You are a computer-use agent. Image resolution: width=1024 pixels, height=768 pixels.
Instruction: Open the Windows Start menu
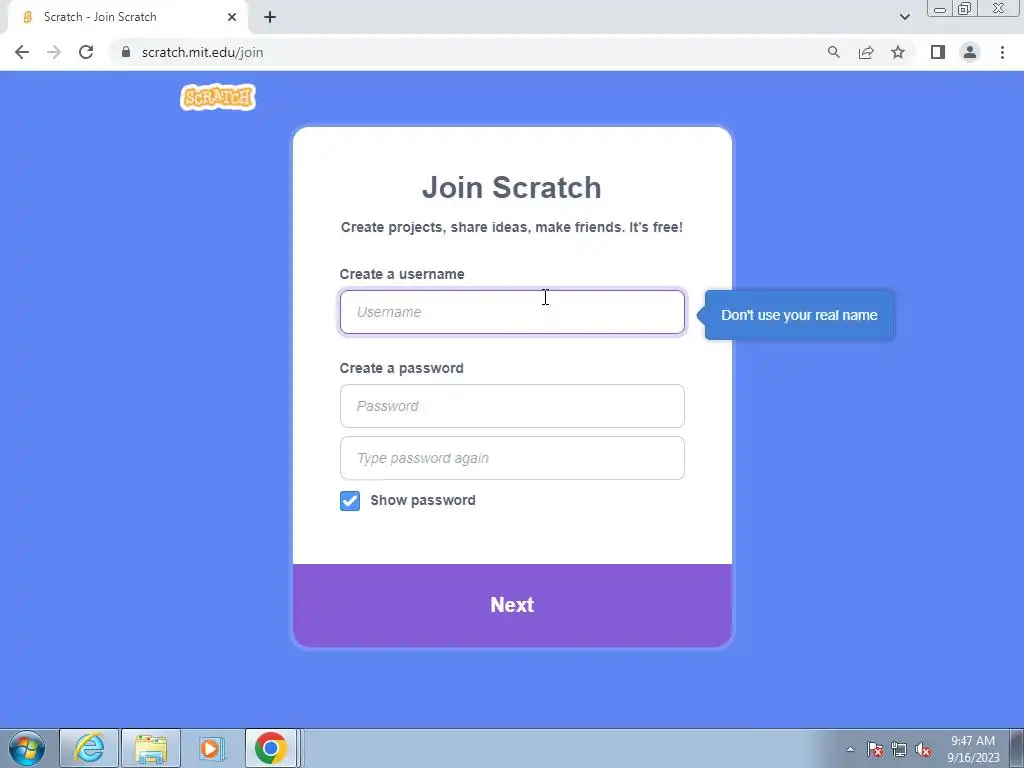(27, 748)
